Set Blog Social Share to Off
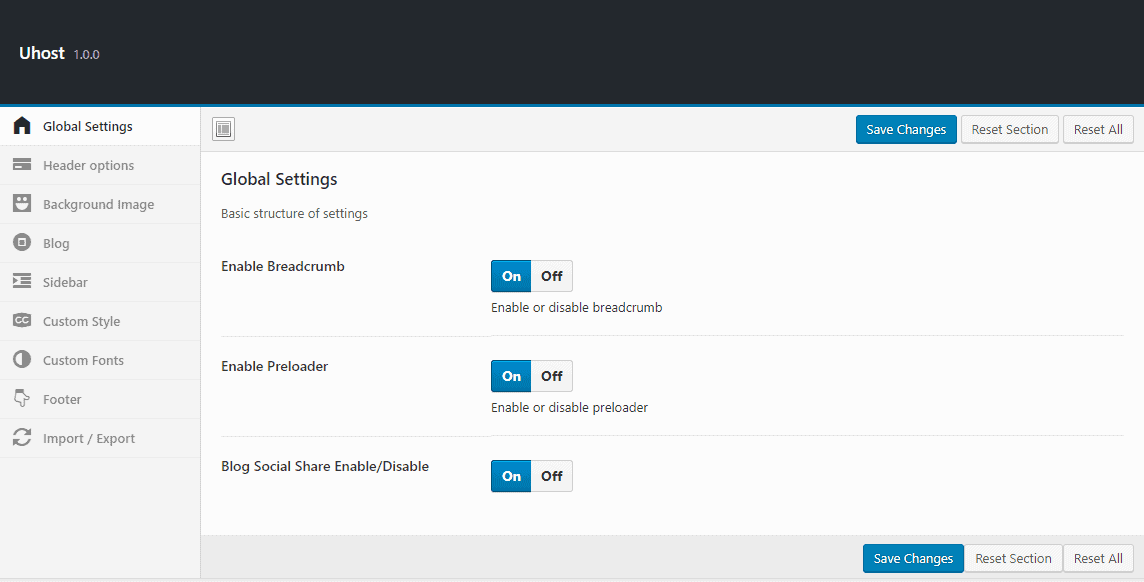The width and height of the screenshot is (1144, 582). pyautogui.click(x=551, y=476)
